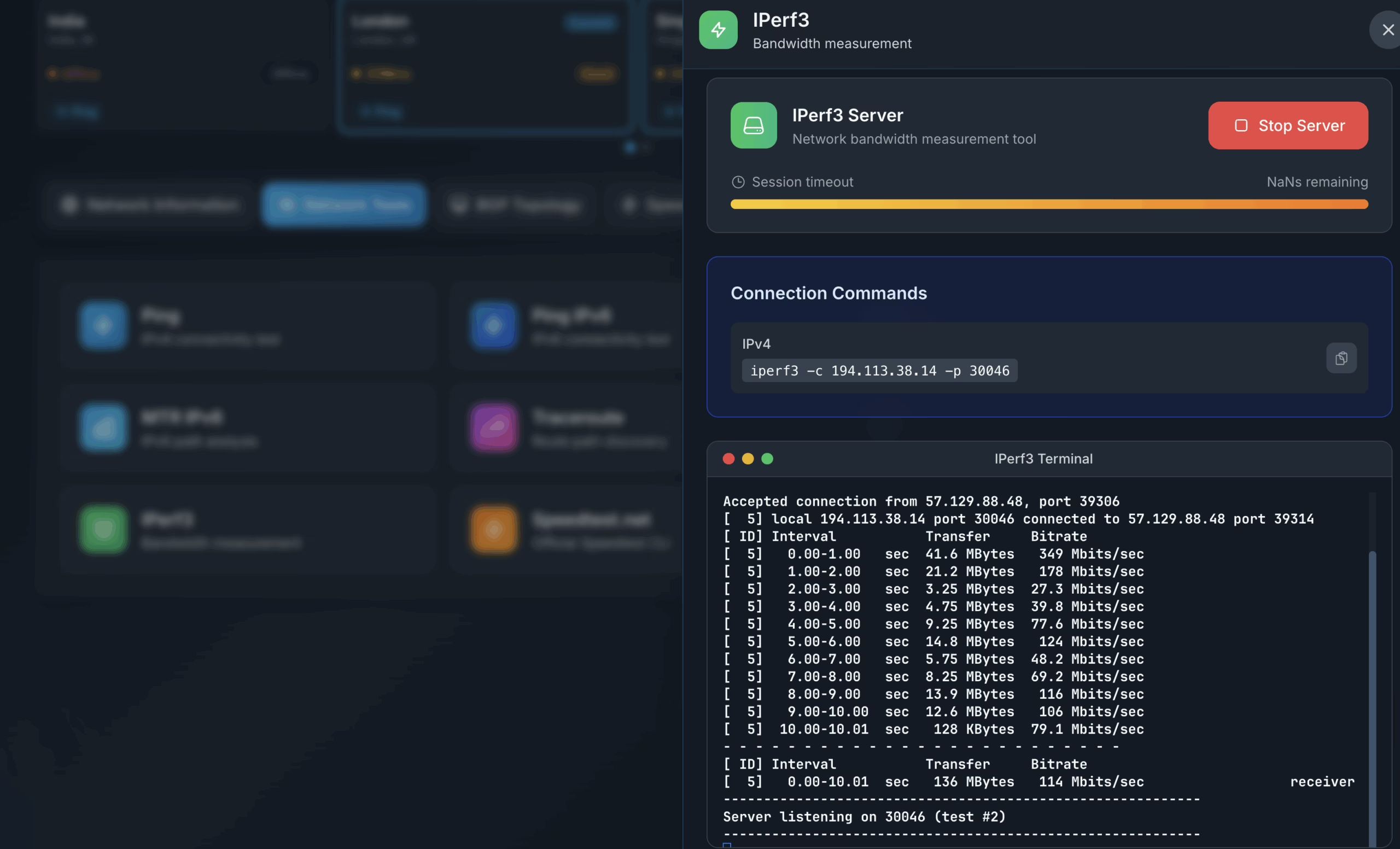Click the session timeout progress bar
This screenshot has height=849, width=1400.
1049,204
